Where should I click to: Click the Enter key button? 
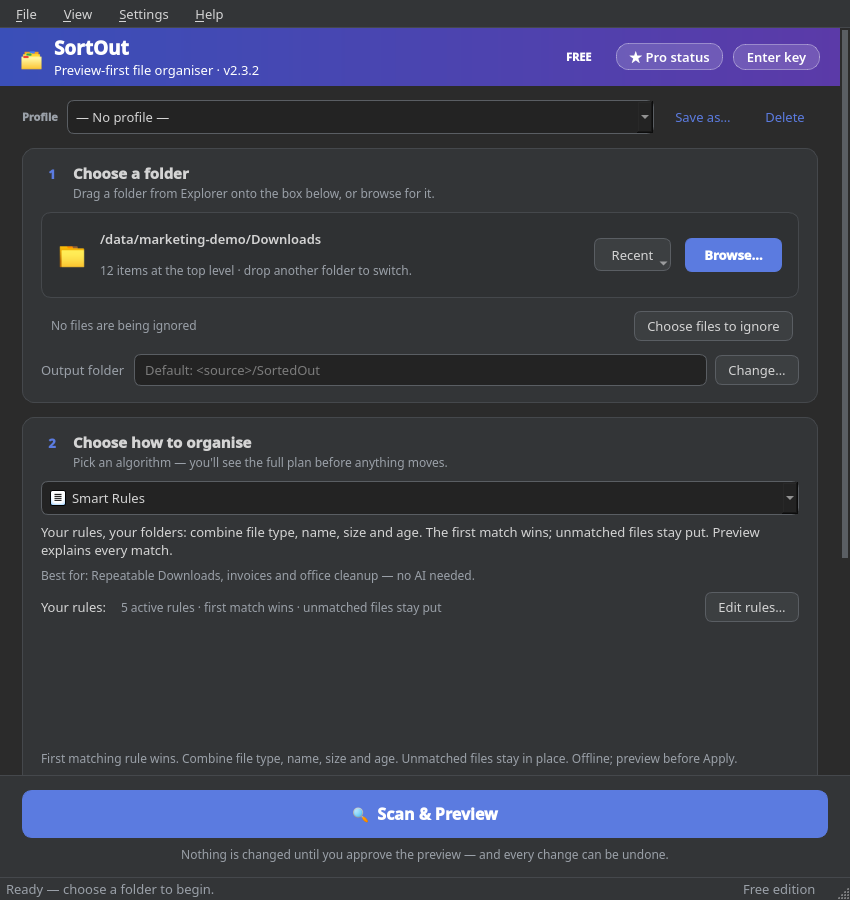pos(776,57)
